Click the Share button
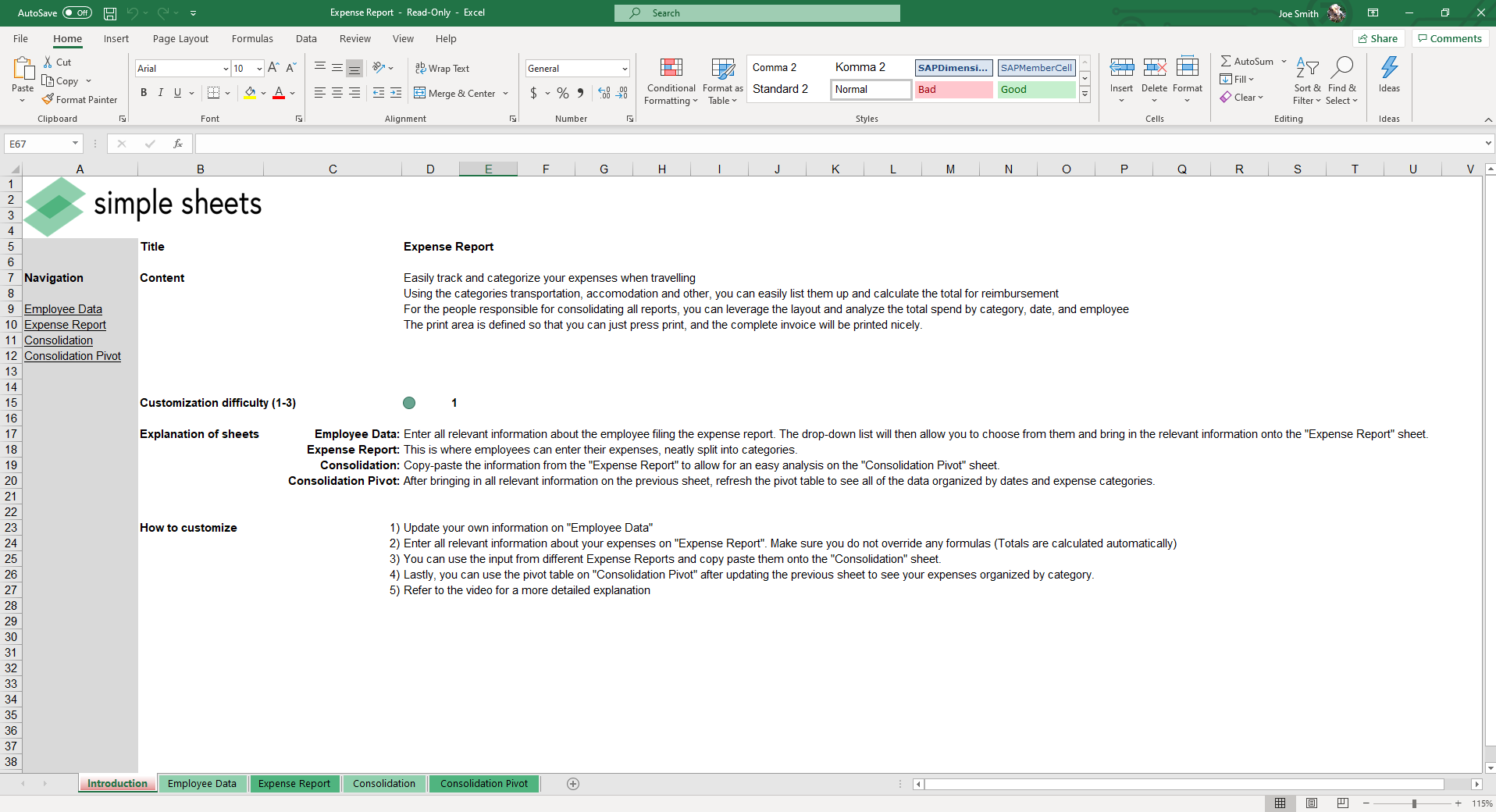Screen dimensions: 1496x812 coord(1378,38)
